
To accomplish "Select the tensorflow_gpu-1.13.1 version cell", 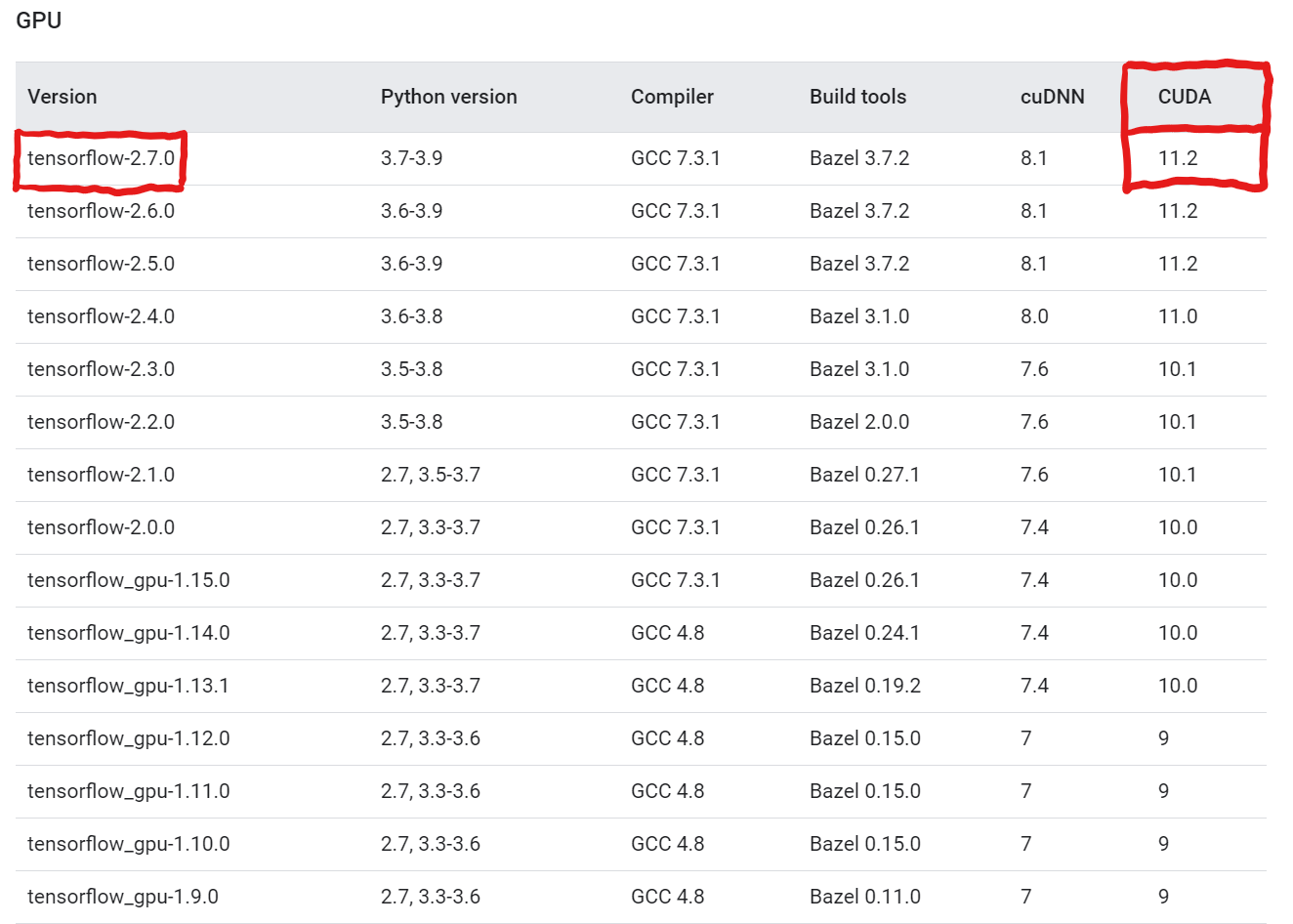I will click(129, 686).
